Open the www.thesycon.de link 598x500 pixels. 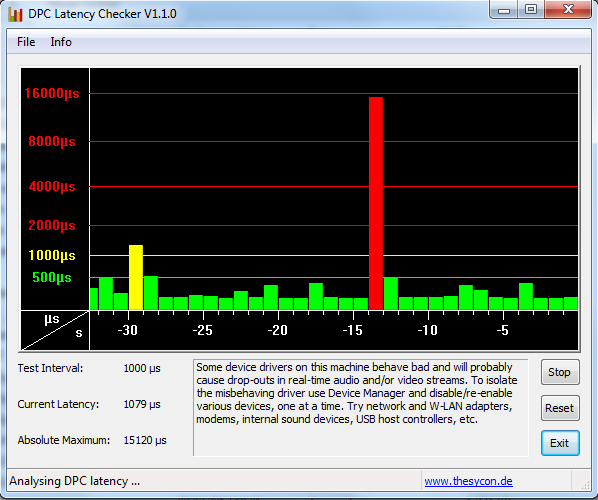click(x=468, y=481)
